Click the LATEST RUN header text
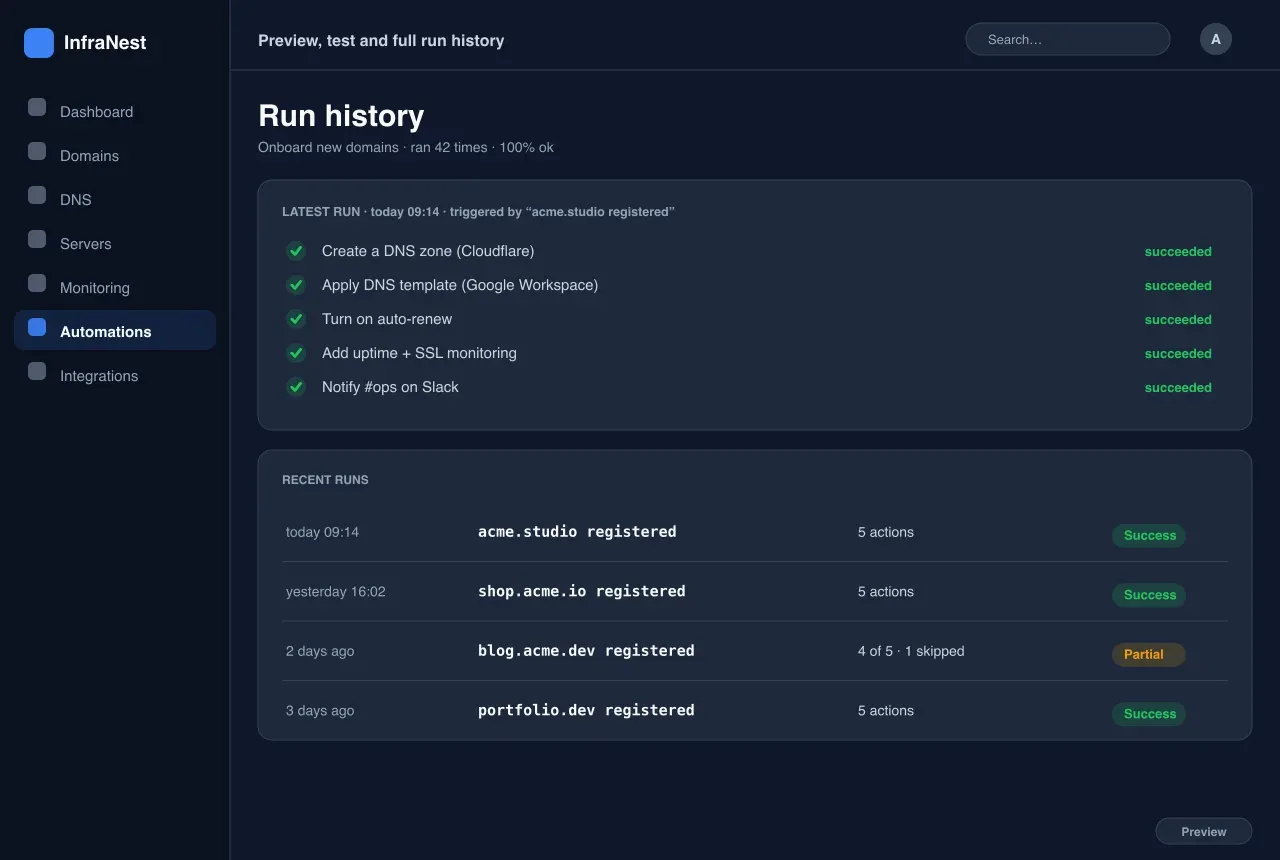Viewport: 1280px width, 860px height. pyautogui.click(x=478, y=212)
